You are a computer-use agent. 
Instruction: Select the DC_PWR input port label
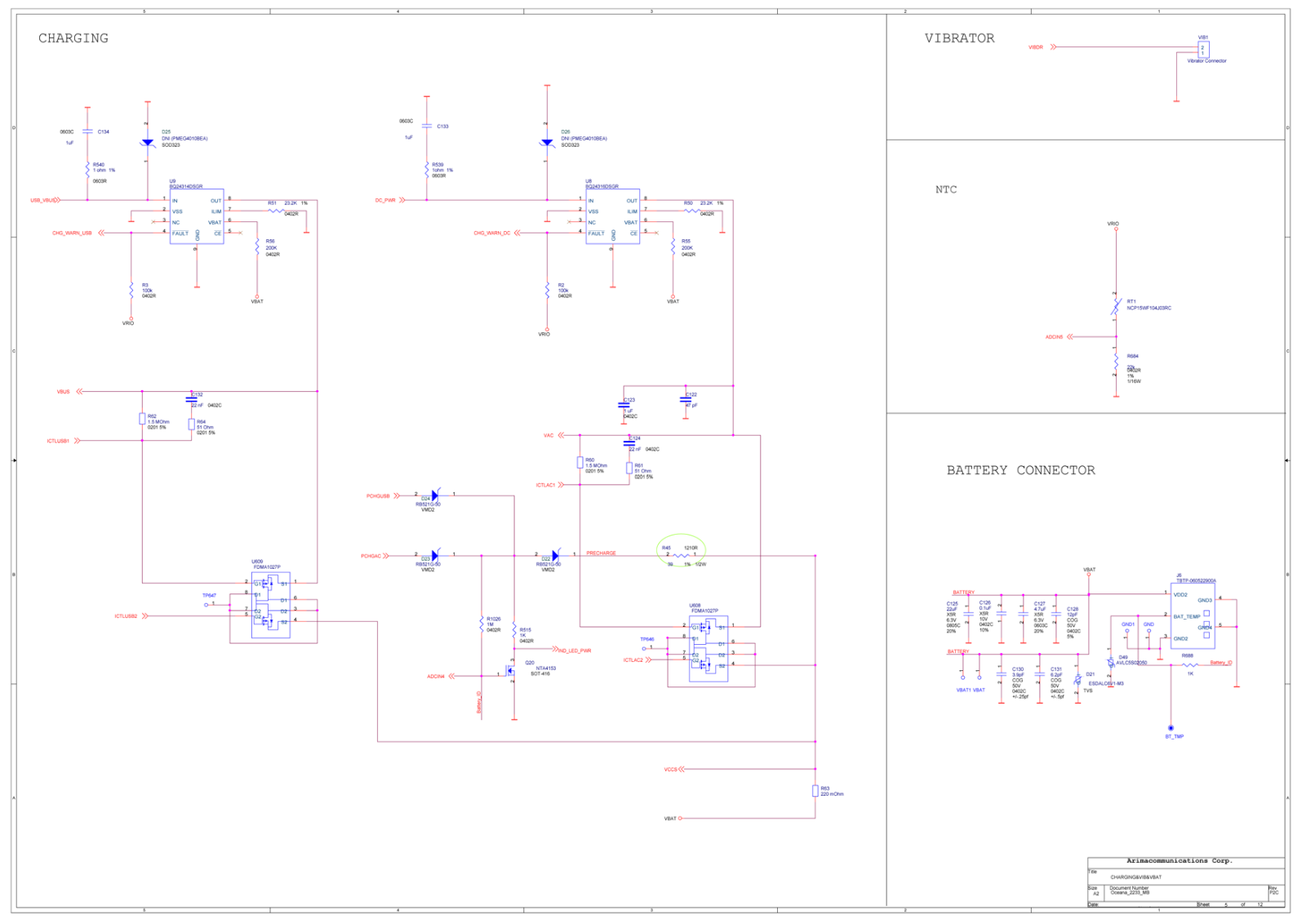385,200
